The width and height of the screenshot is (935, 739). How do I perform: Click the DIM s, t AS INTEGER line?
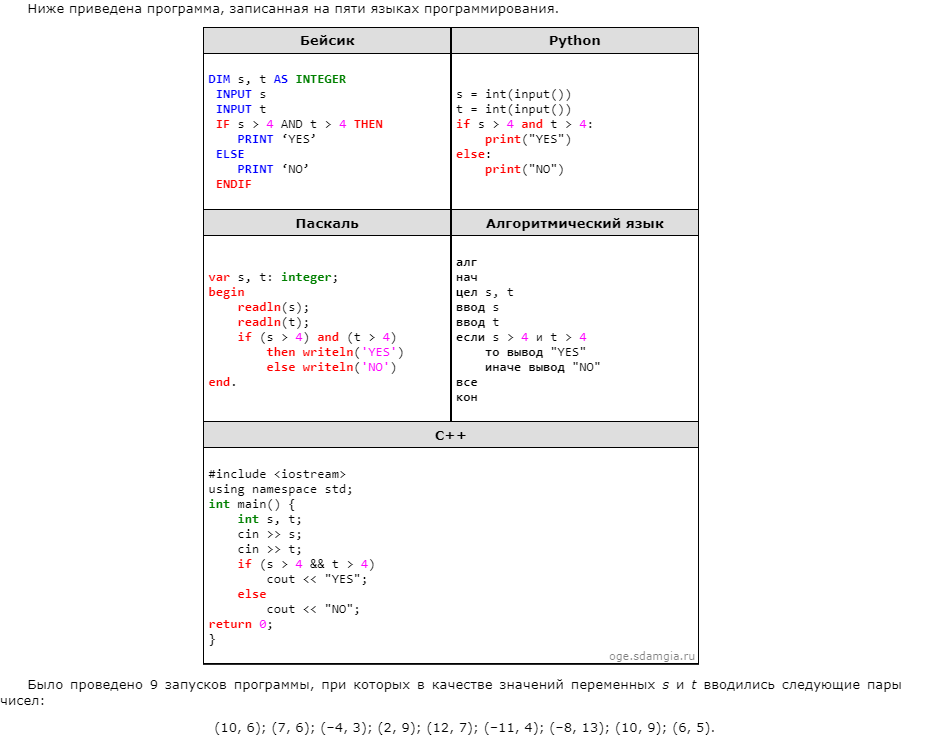tap(277, 79)
